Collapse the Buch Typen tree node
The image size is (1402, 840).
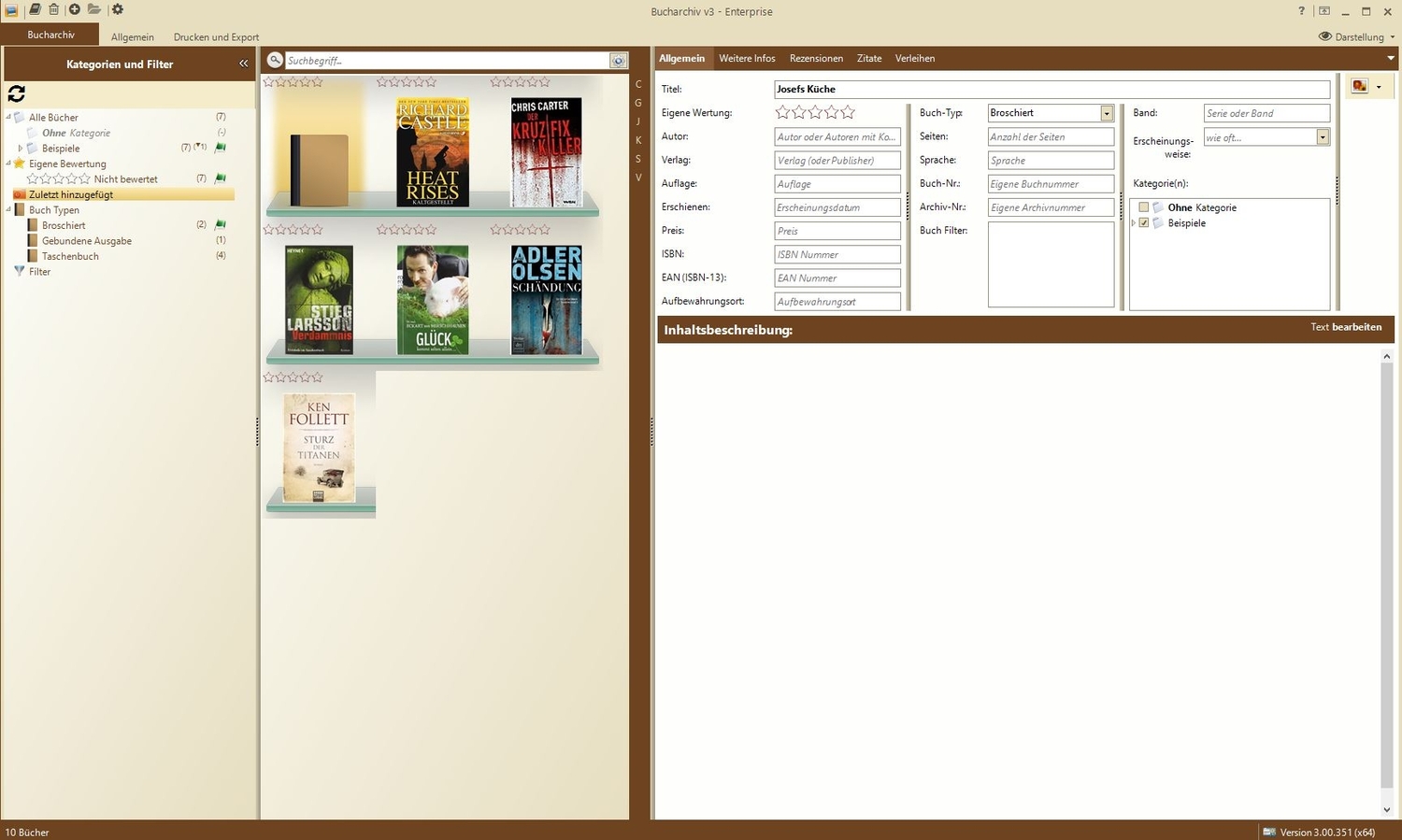(8, 210)
